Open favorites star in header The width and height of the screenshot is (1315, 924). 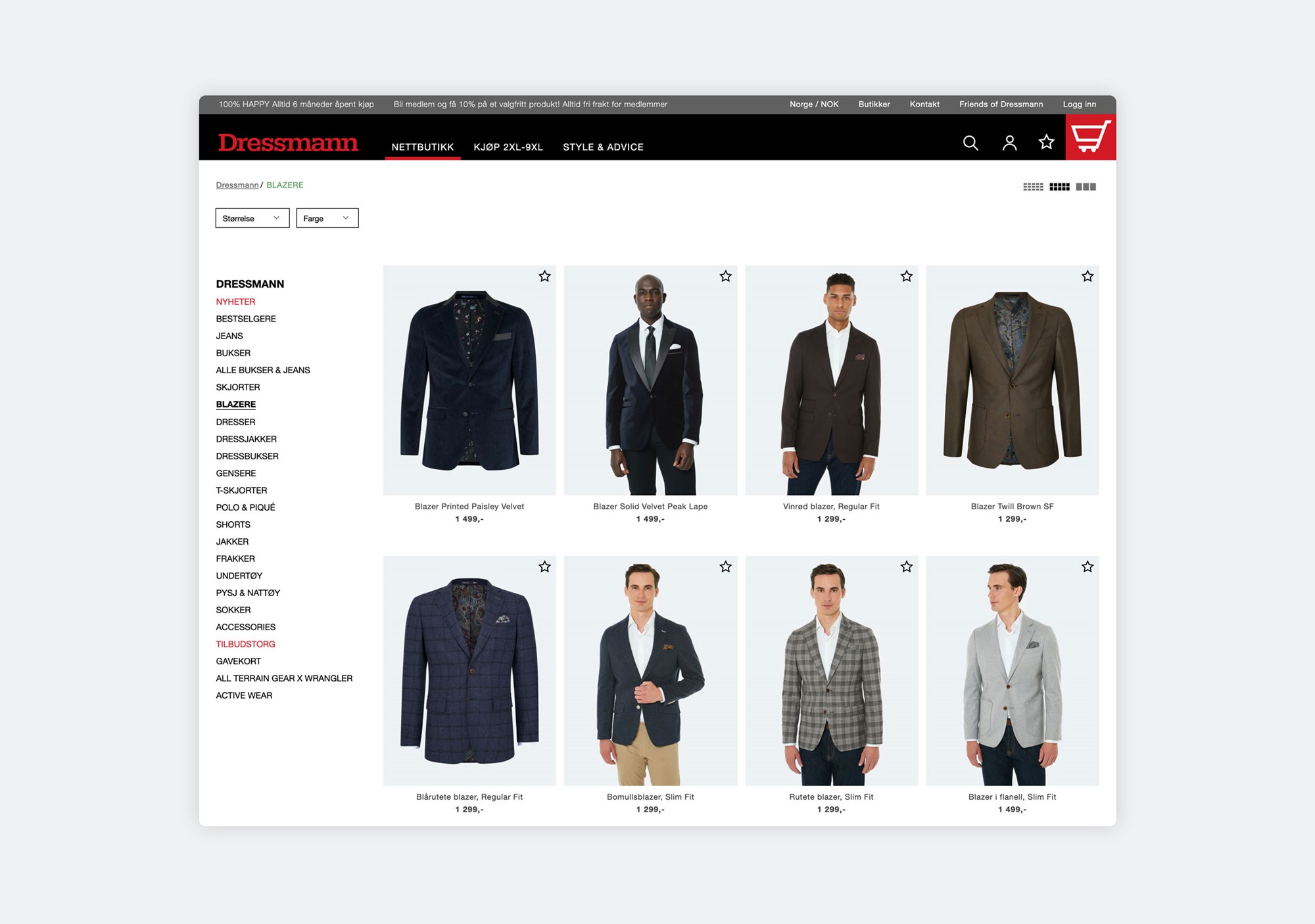(1046, 142)
